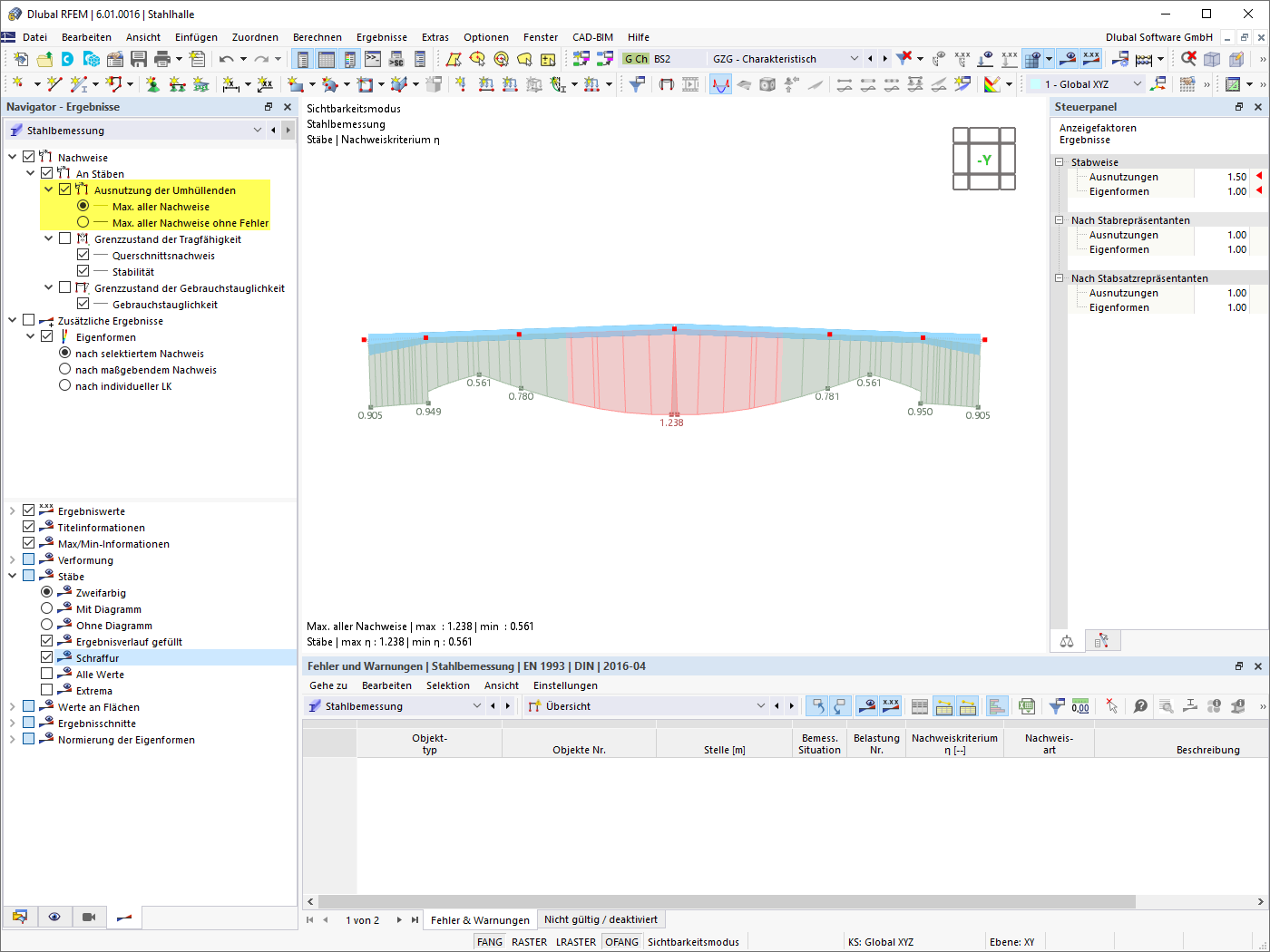The width and height of the screenshot is (1270, 952).
Task: Open the '1 - Global XYZ' coordinate system dropdown
Action: pyautogui.click(x=1138, y=84)
